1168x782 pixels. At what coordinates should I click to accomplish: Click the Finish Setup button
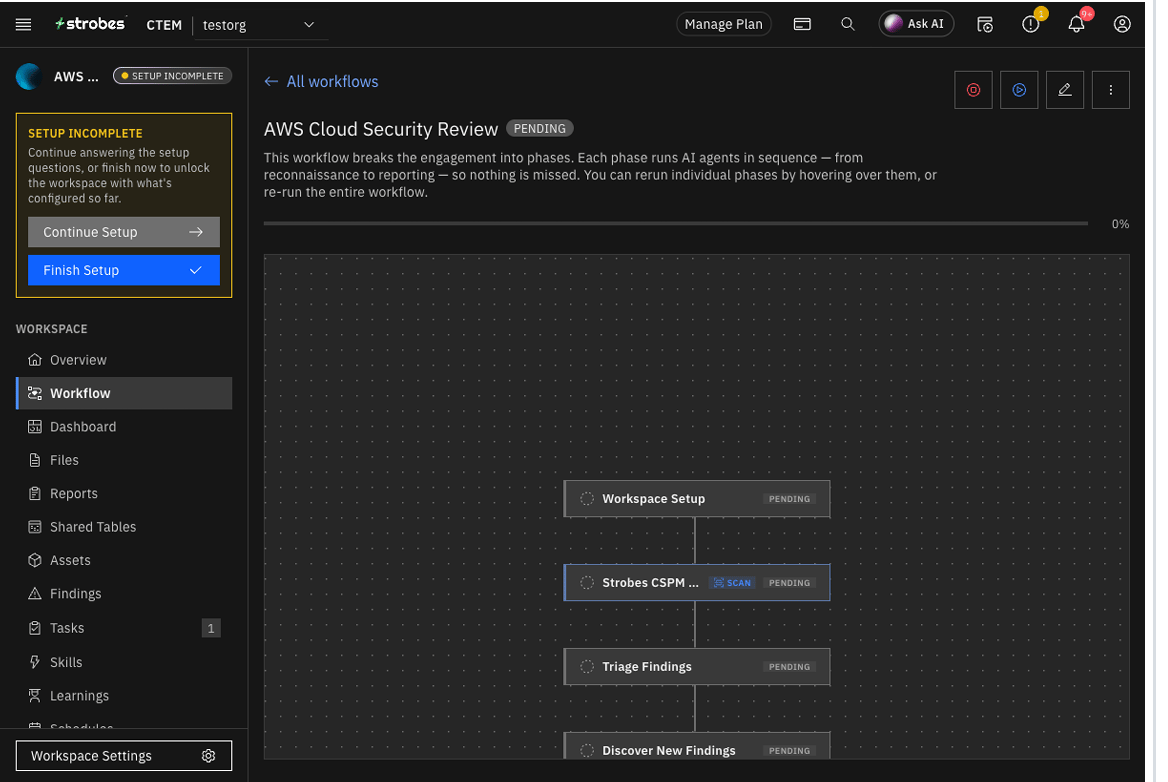point(124,270)
